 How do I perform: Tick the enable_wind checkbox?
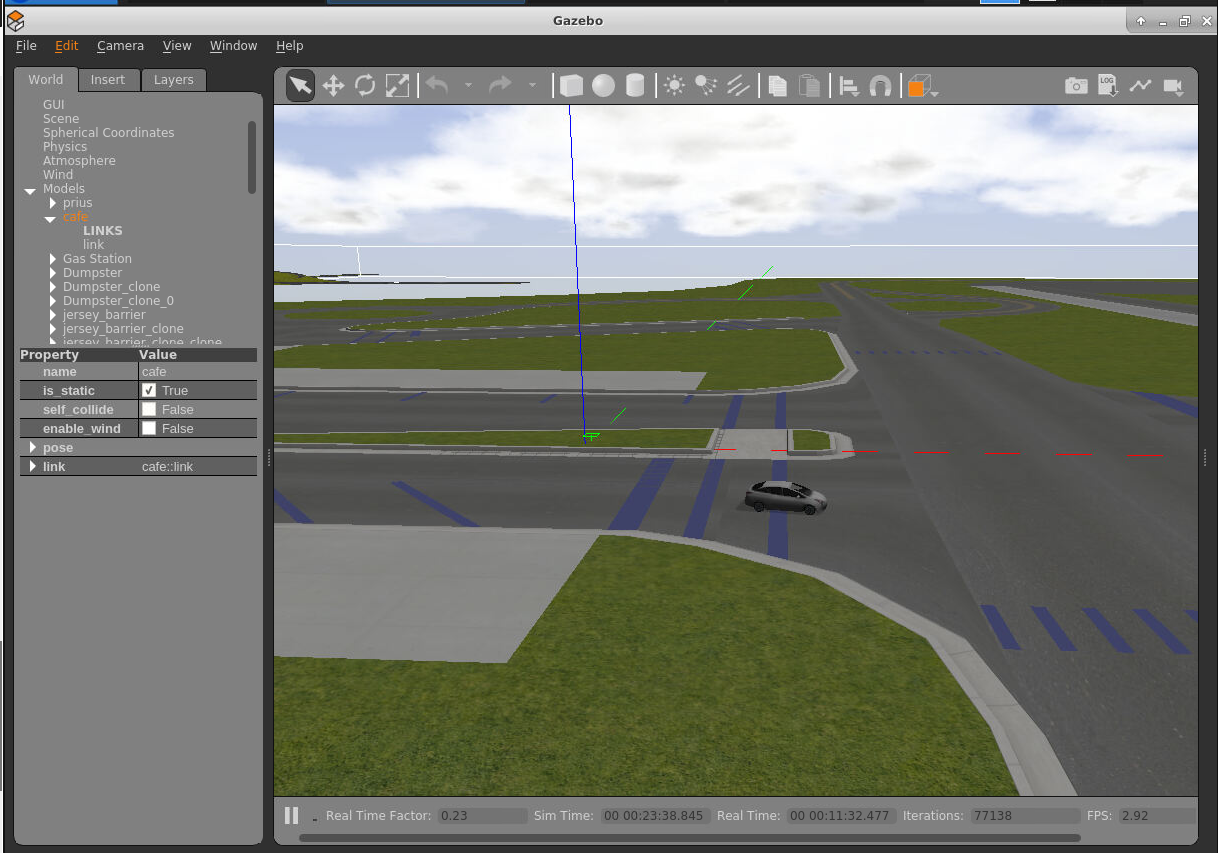click(x=149, y=429)
